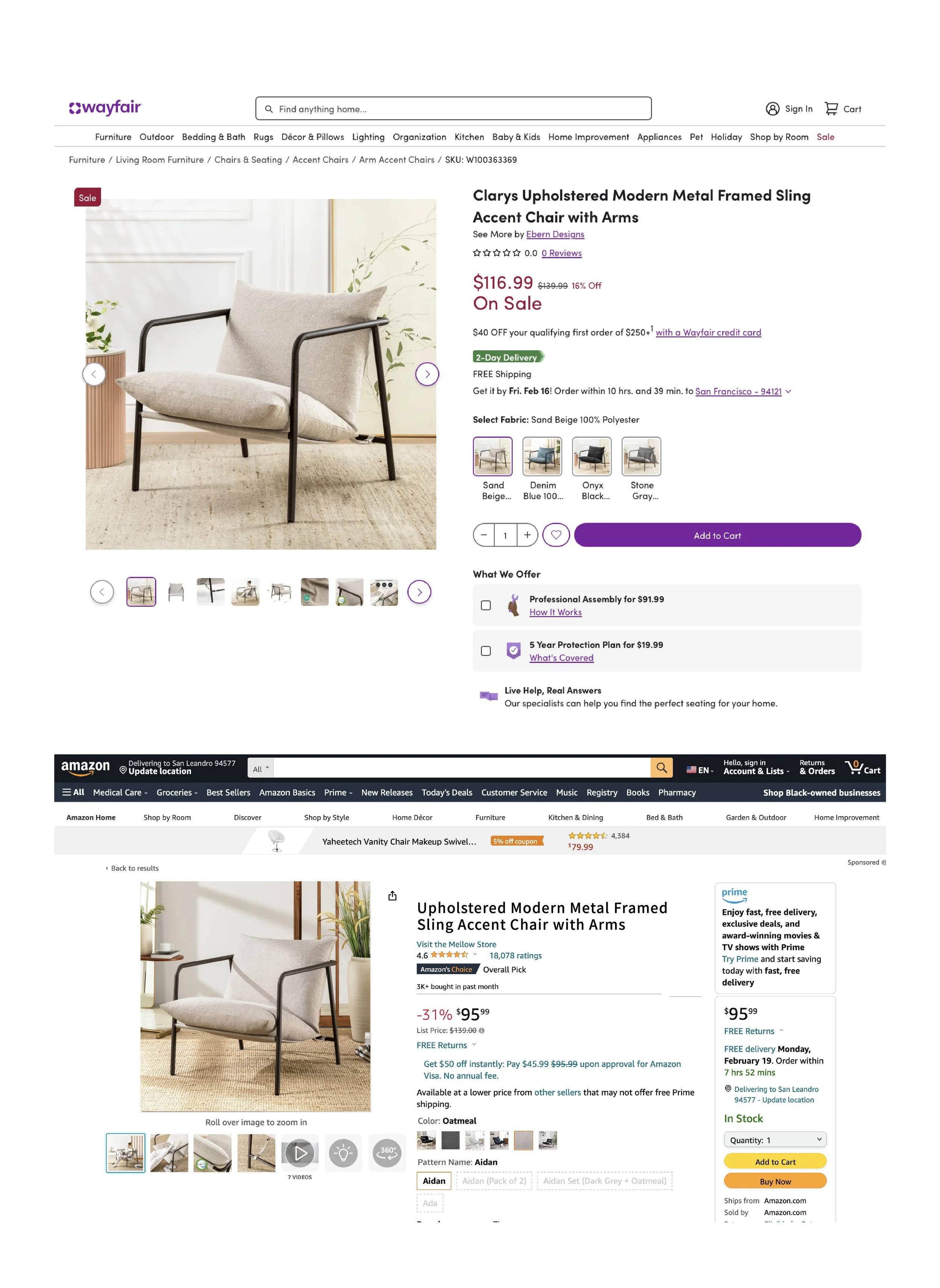Open the Amazon cart icon

tap(862, 768)
